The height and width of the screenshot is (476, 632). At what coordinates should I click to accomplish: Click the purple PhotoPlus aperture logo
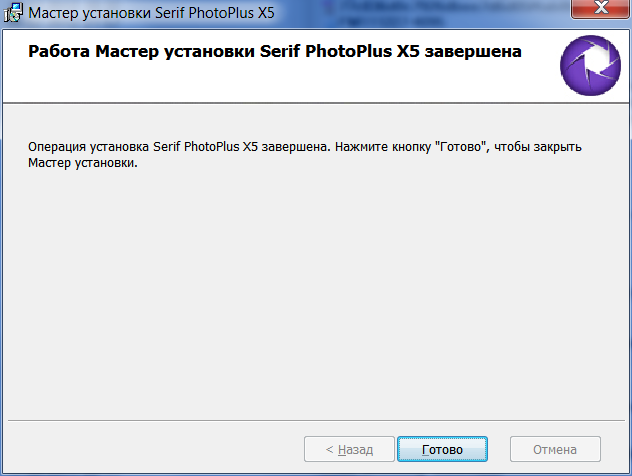[x=590, y=65]
